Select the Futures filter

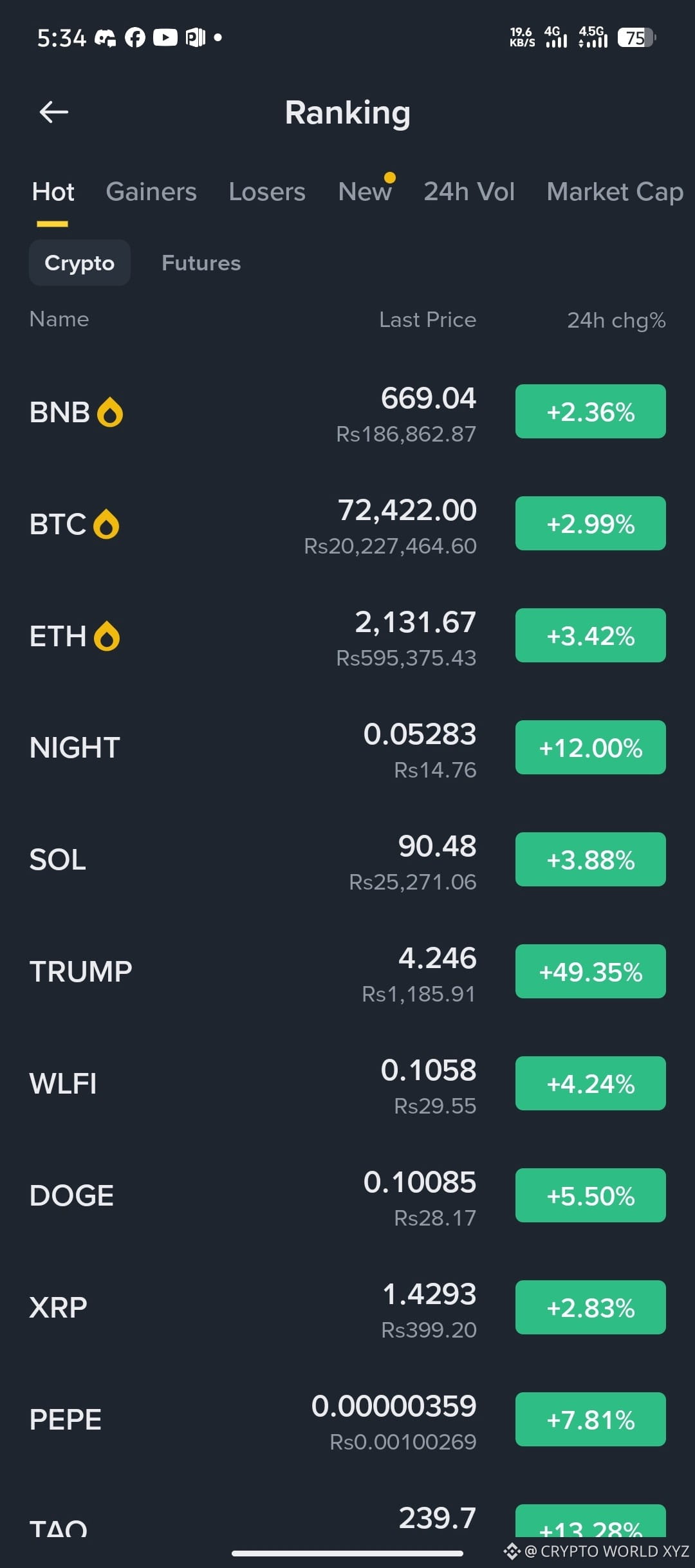tap(201, 263)
